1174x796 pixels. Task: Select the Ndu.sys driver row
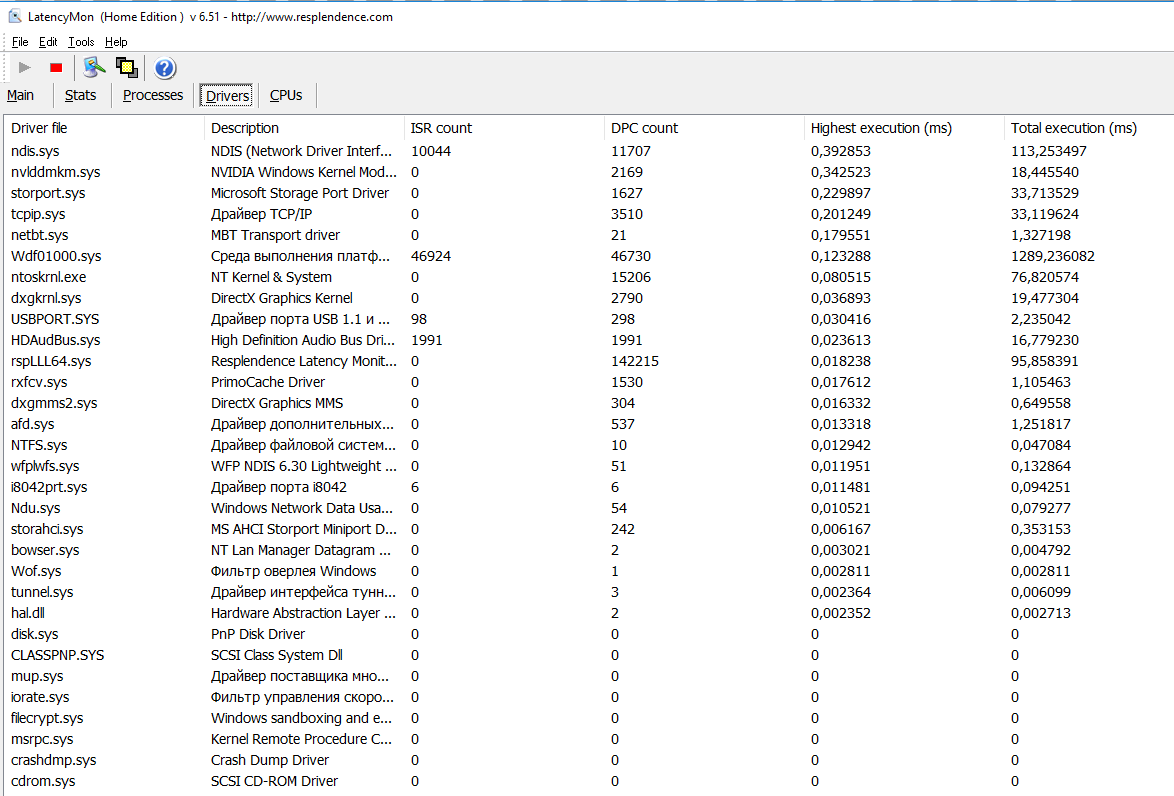[x=588, y=508]
